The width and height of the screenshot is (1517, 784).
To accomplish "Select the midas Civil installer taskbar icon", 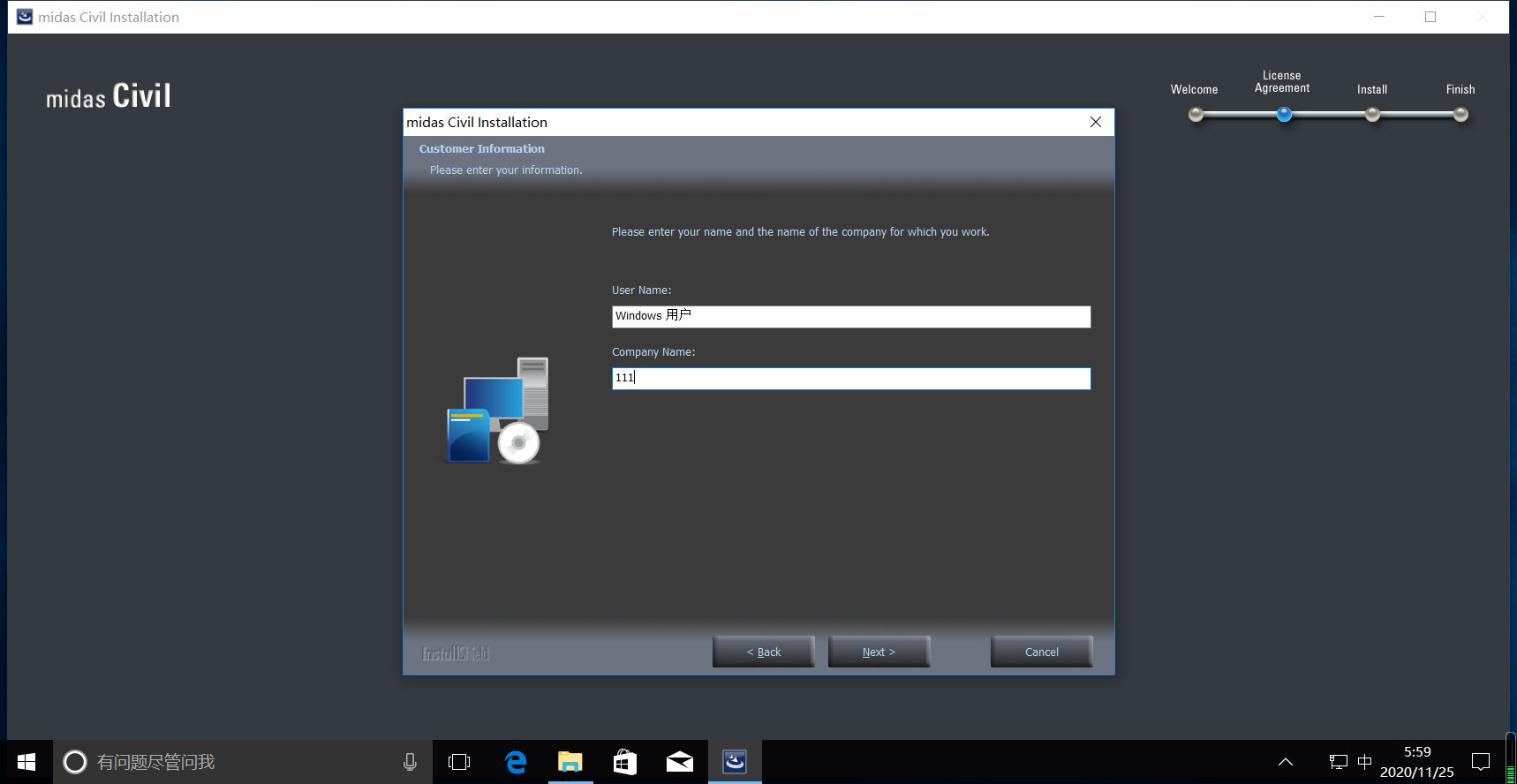I will tap(735, 762).
